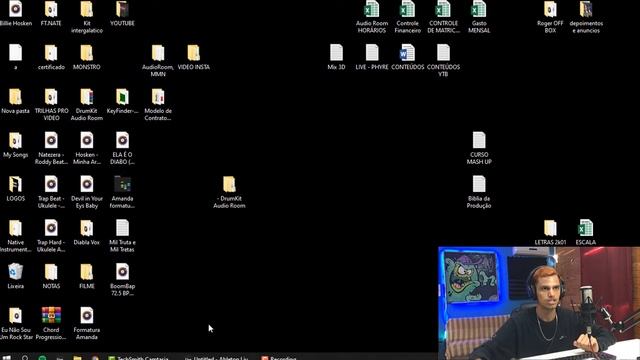640x360 pixels.
Task: Open the Kit intergalatico folder
Action: click(x=87, y=9)
